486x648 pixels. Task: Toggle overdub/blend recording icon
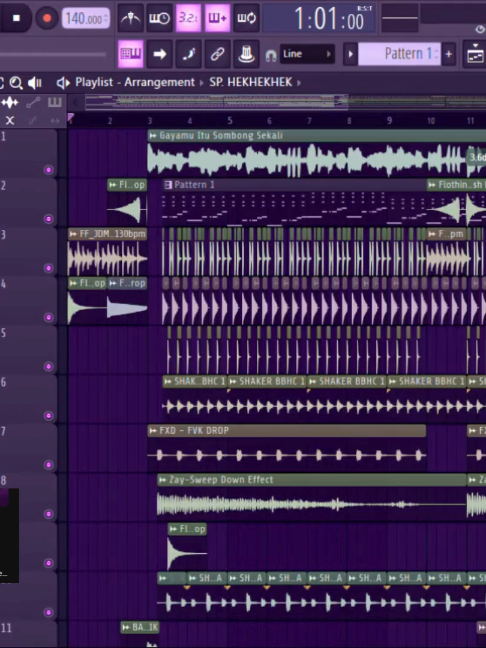click(217, 18)
